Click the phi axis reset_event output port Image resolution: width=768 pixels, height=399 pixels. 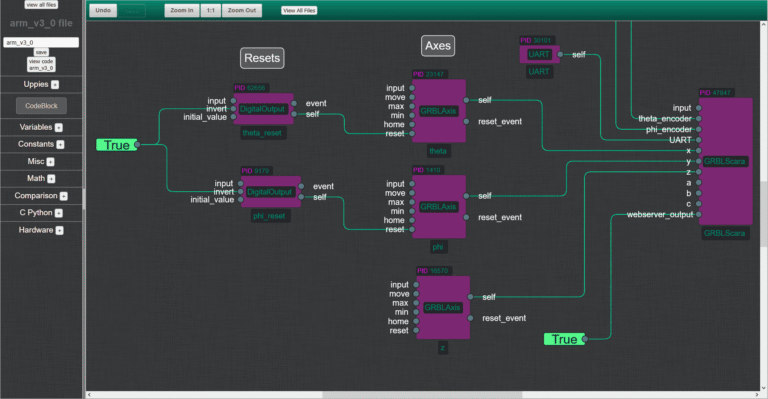466,217
